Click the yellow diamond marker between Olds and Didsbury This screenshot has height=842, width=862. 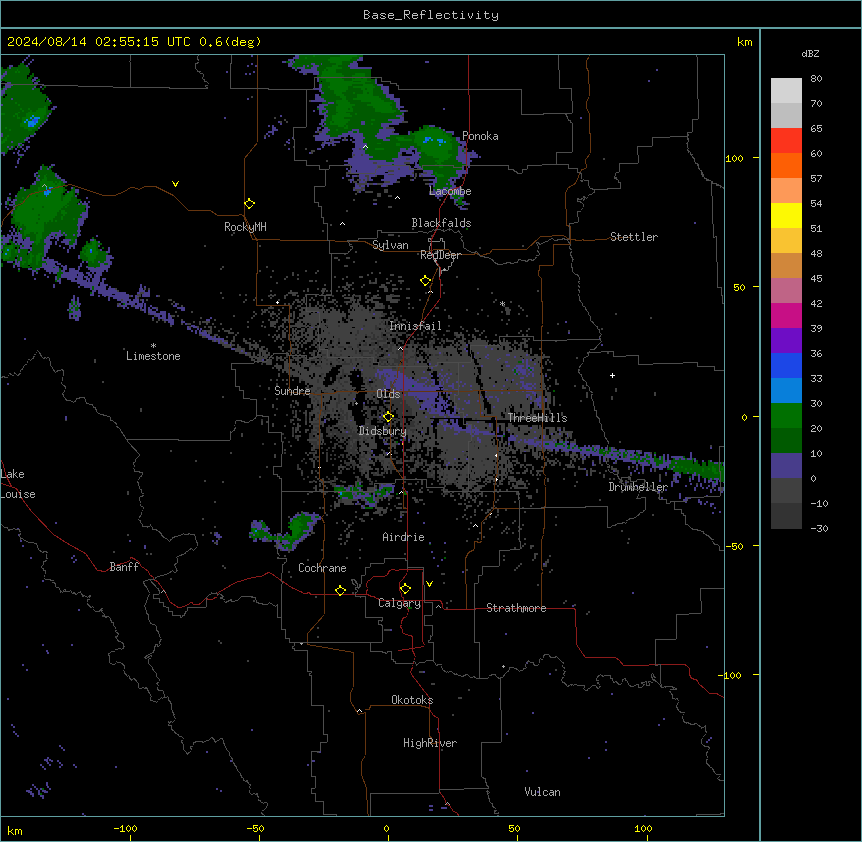pos(388,417)
